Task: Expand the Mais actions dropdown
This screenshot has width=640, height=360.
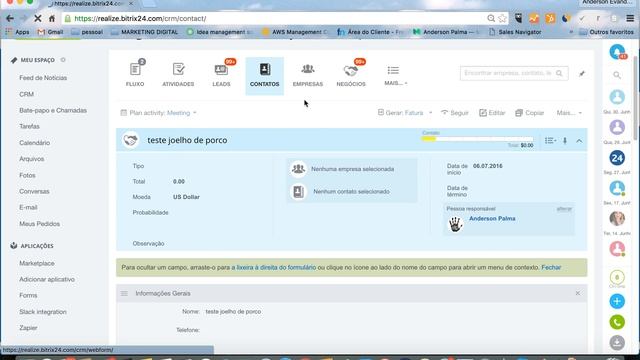Action: pyautogui.click(x=569, y=113)
